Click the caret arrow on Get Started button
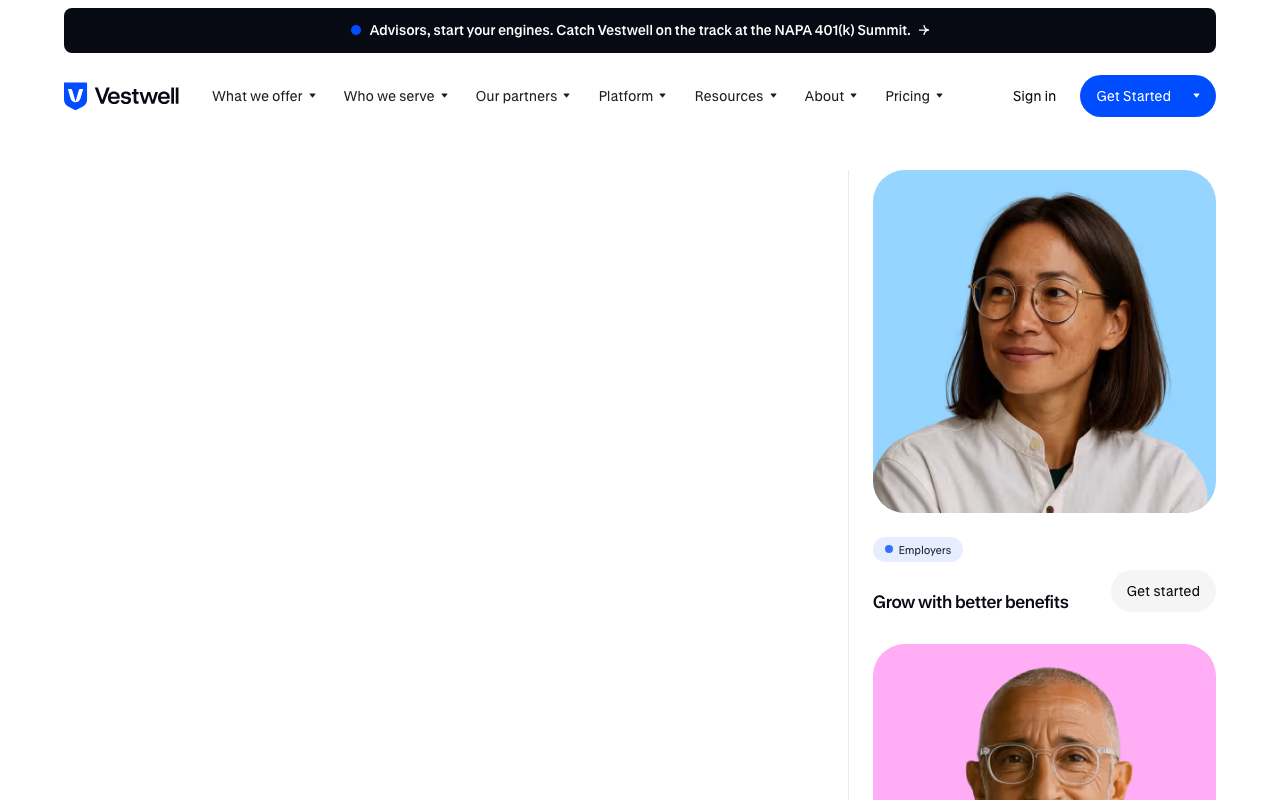 coord(1196,96)
